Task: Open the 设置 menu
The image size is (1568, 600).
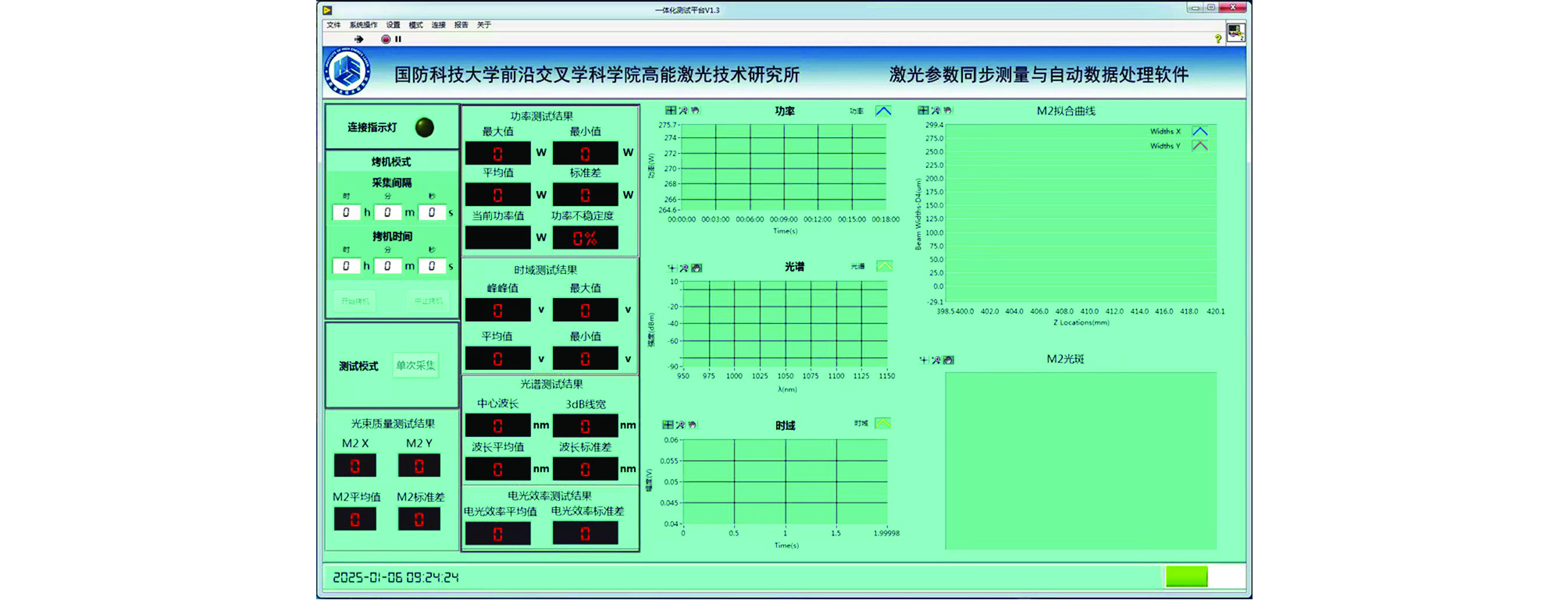Action: point(393,25)
